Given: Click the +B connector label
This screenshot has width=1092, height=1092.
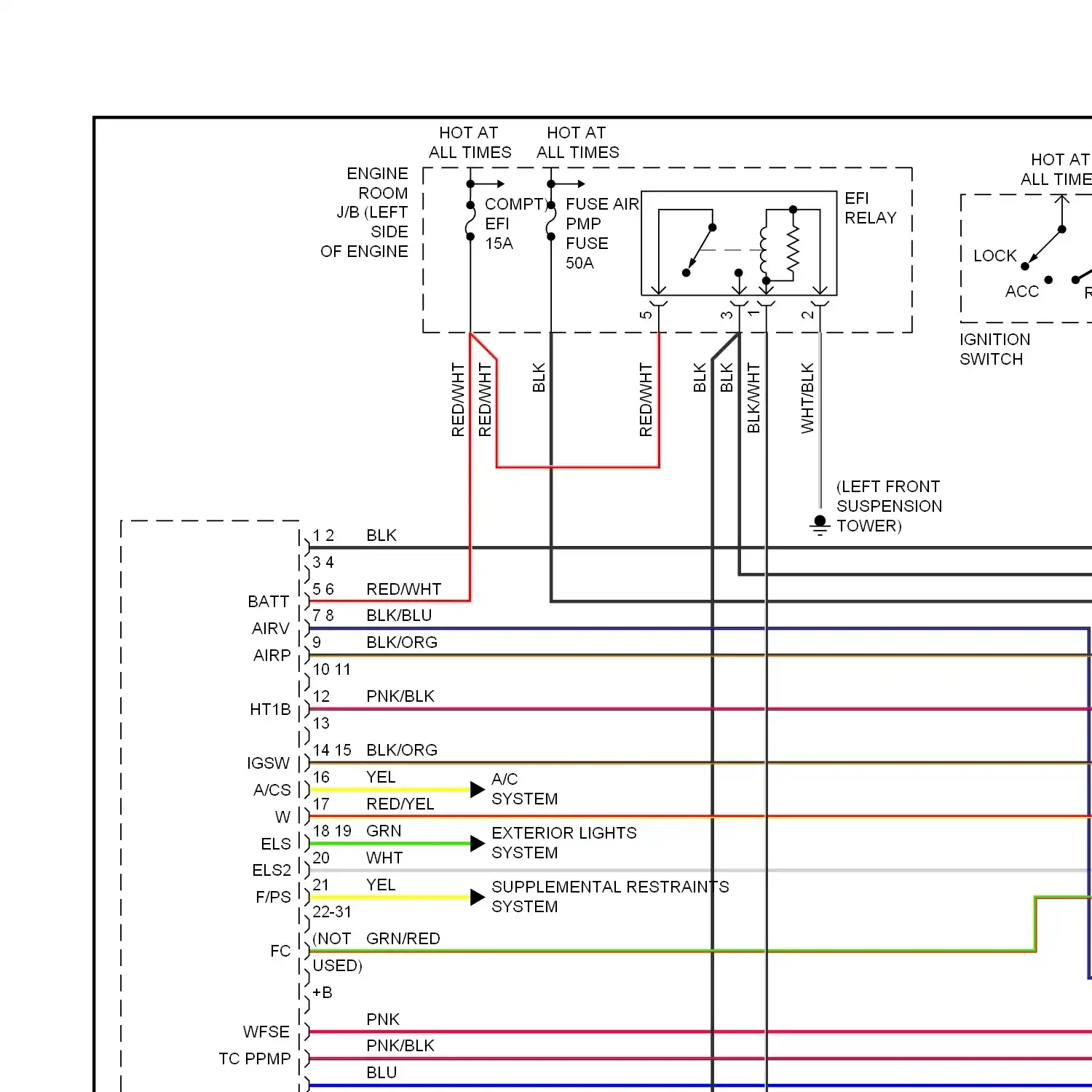Looking at the screenshot, I should pos(322,992).
